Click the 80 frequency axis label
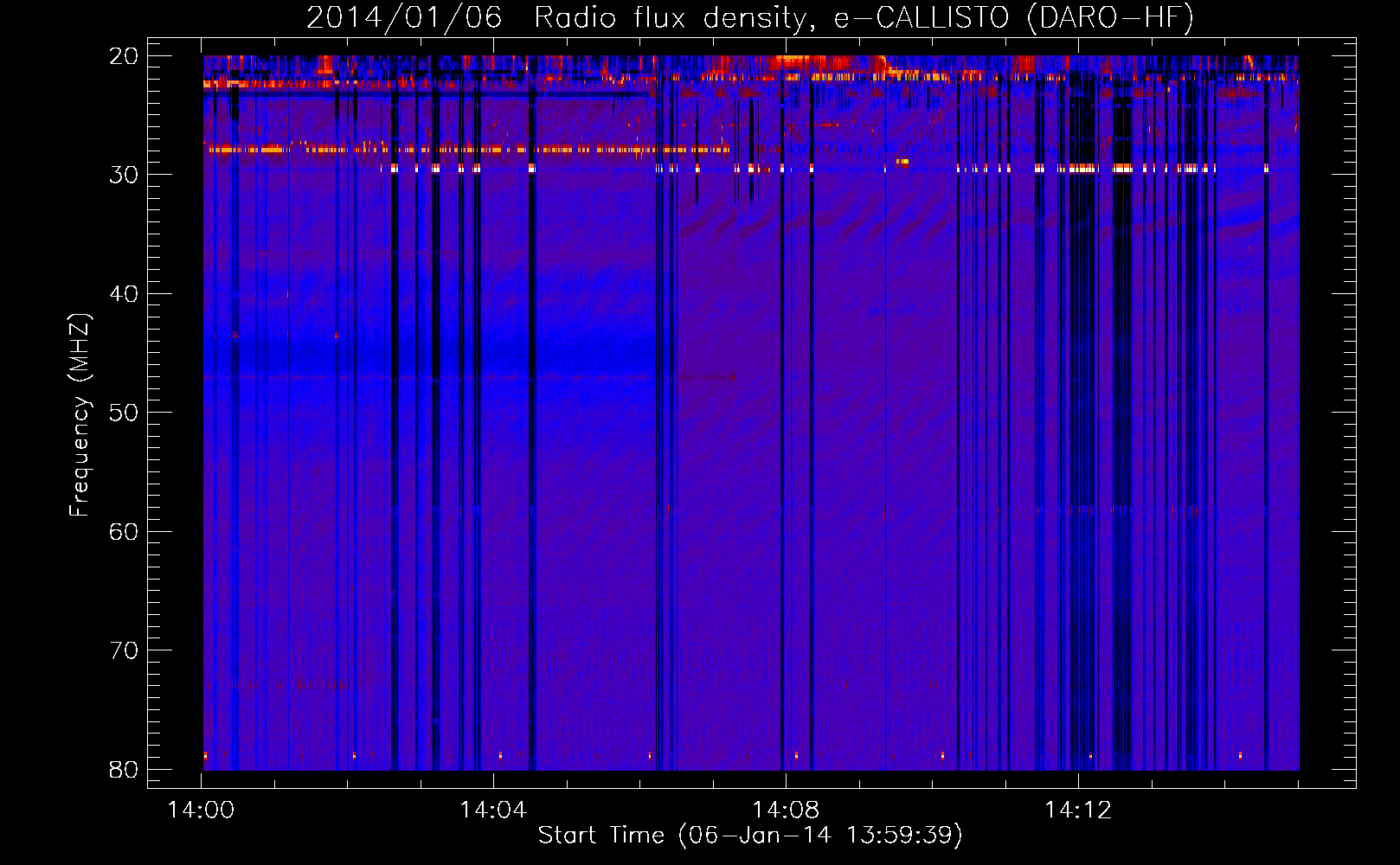The height and width of the screenshot is (865, 1400). coord(124,770)
